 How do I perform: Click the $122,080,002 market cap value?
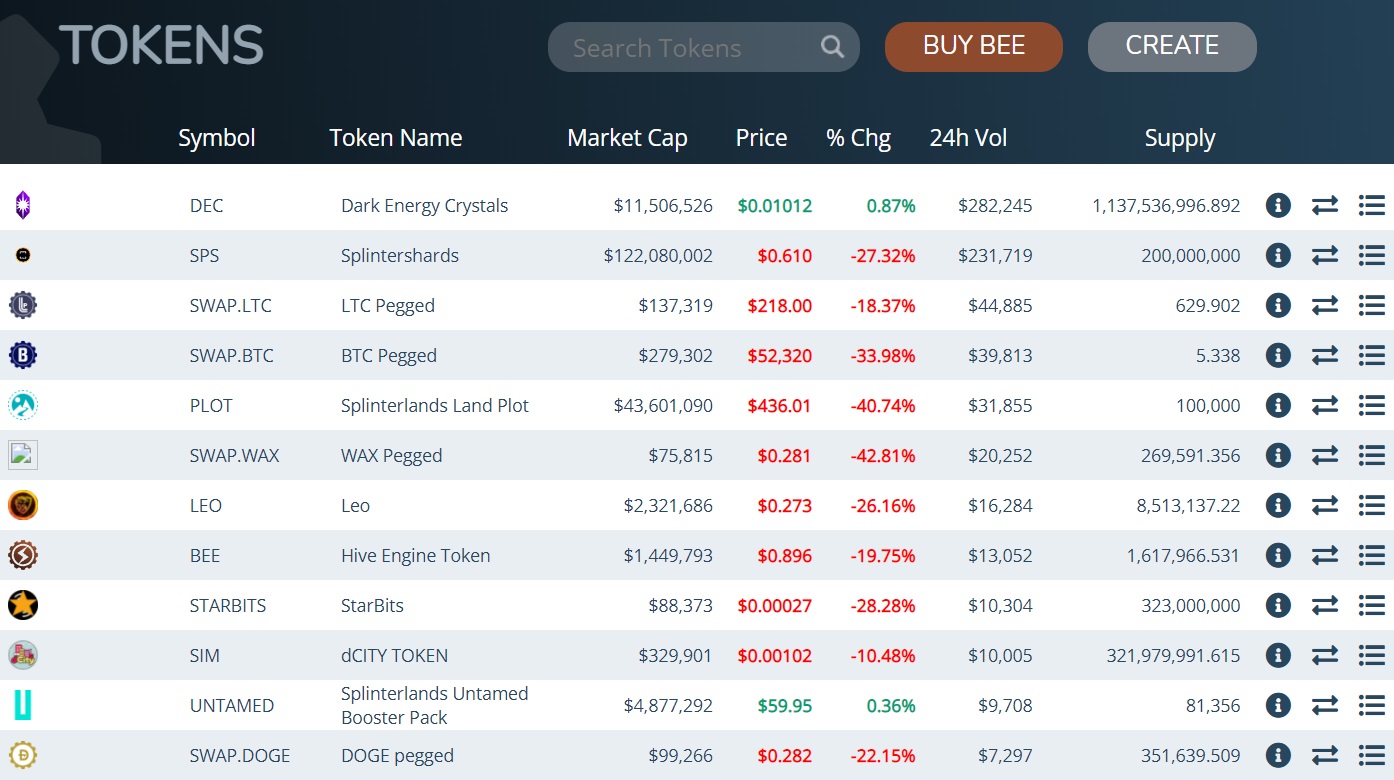tap(658, 256)
